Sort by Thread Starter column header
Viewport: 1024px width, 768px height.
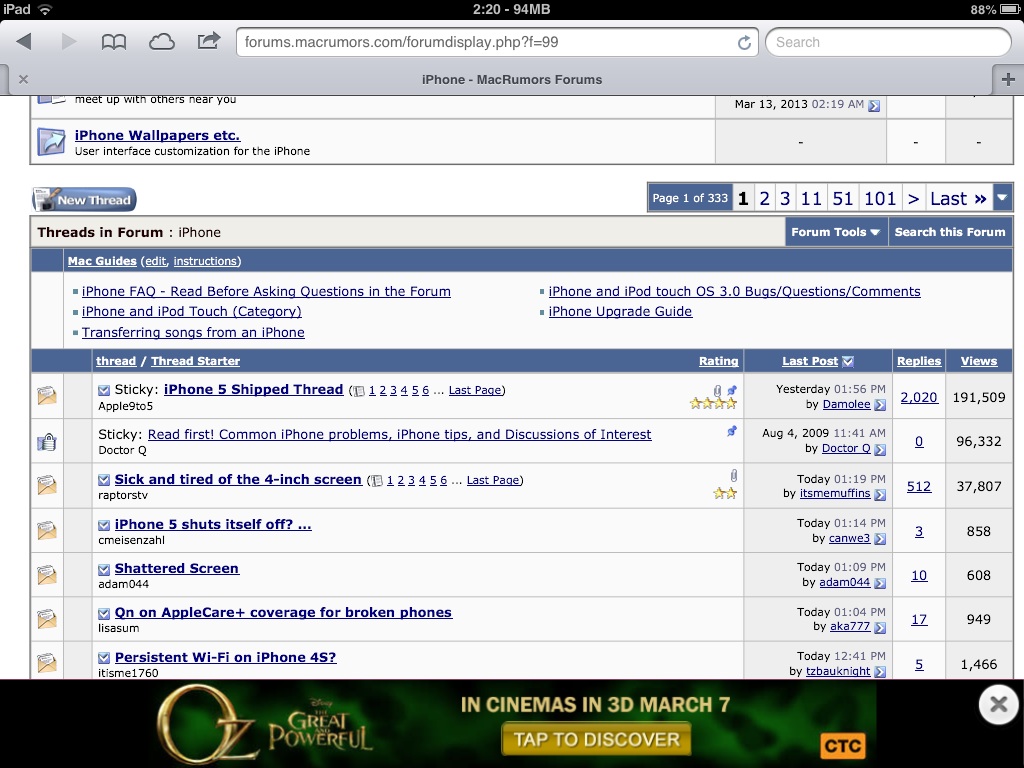(x=195, y=361)
